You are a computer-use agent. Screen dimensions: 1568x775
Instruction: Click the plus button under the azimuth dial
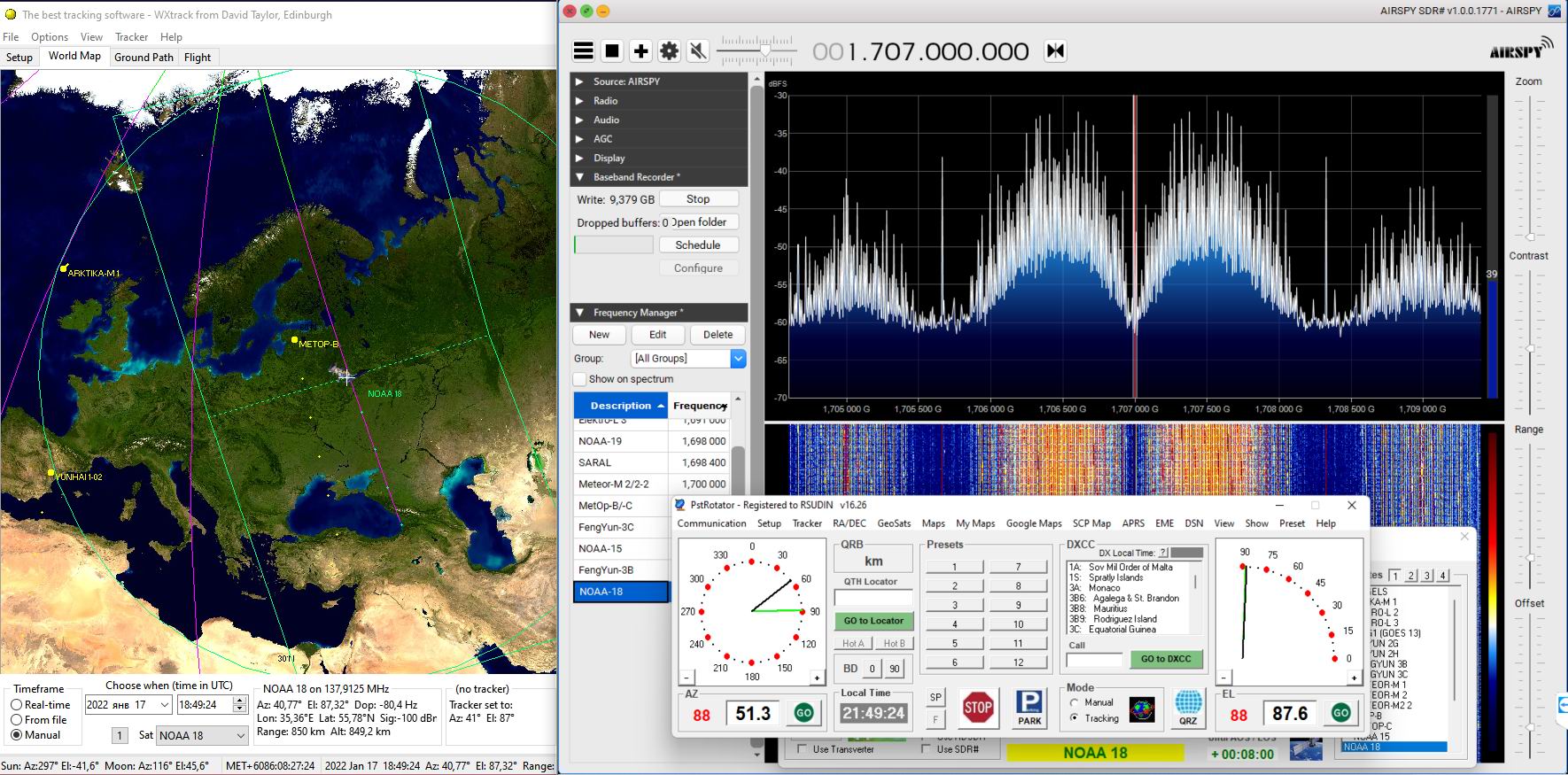[x=817, y=678]
